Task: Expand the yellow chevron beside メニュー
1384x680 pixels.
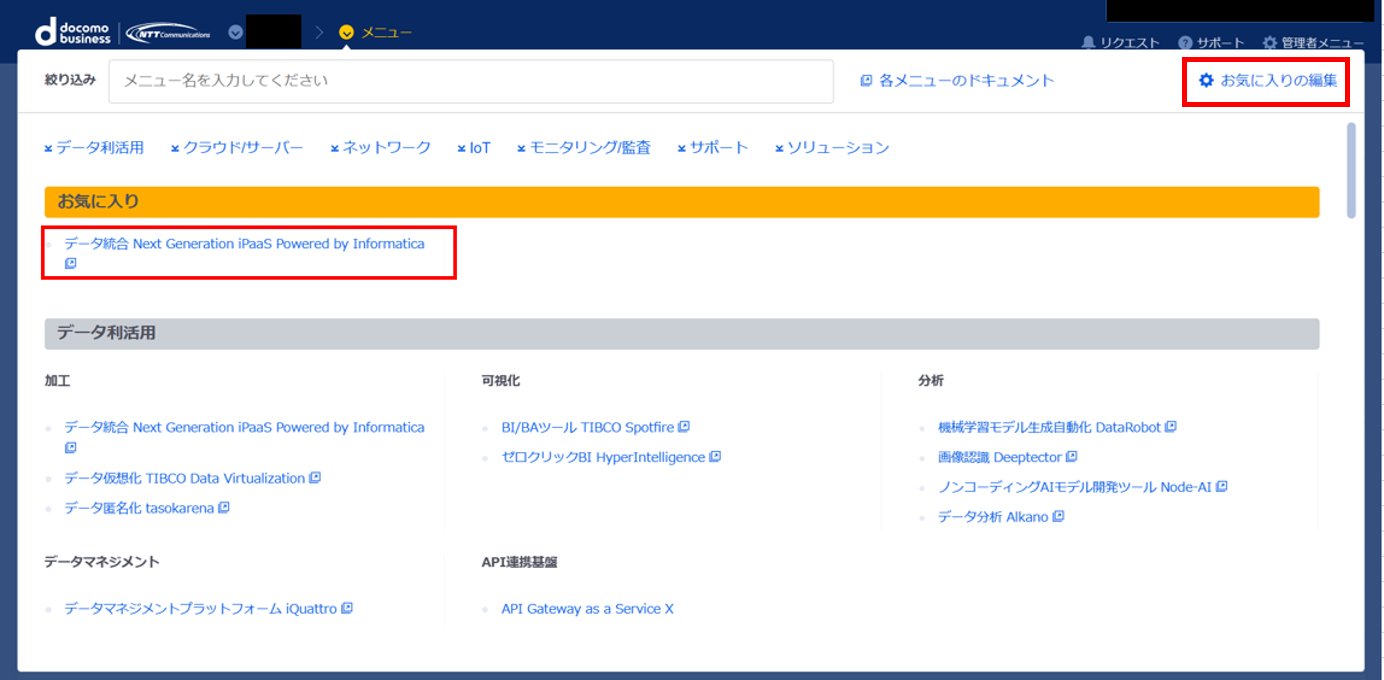Action: pyautogui.click(x=346, y=31)
